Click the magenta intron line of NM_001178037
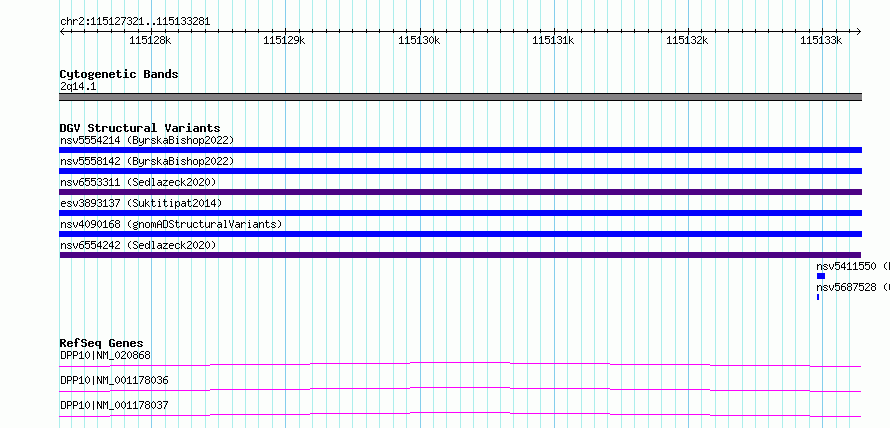 point(460,414)
